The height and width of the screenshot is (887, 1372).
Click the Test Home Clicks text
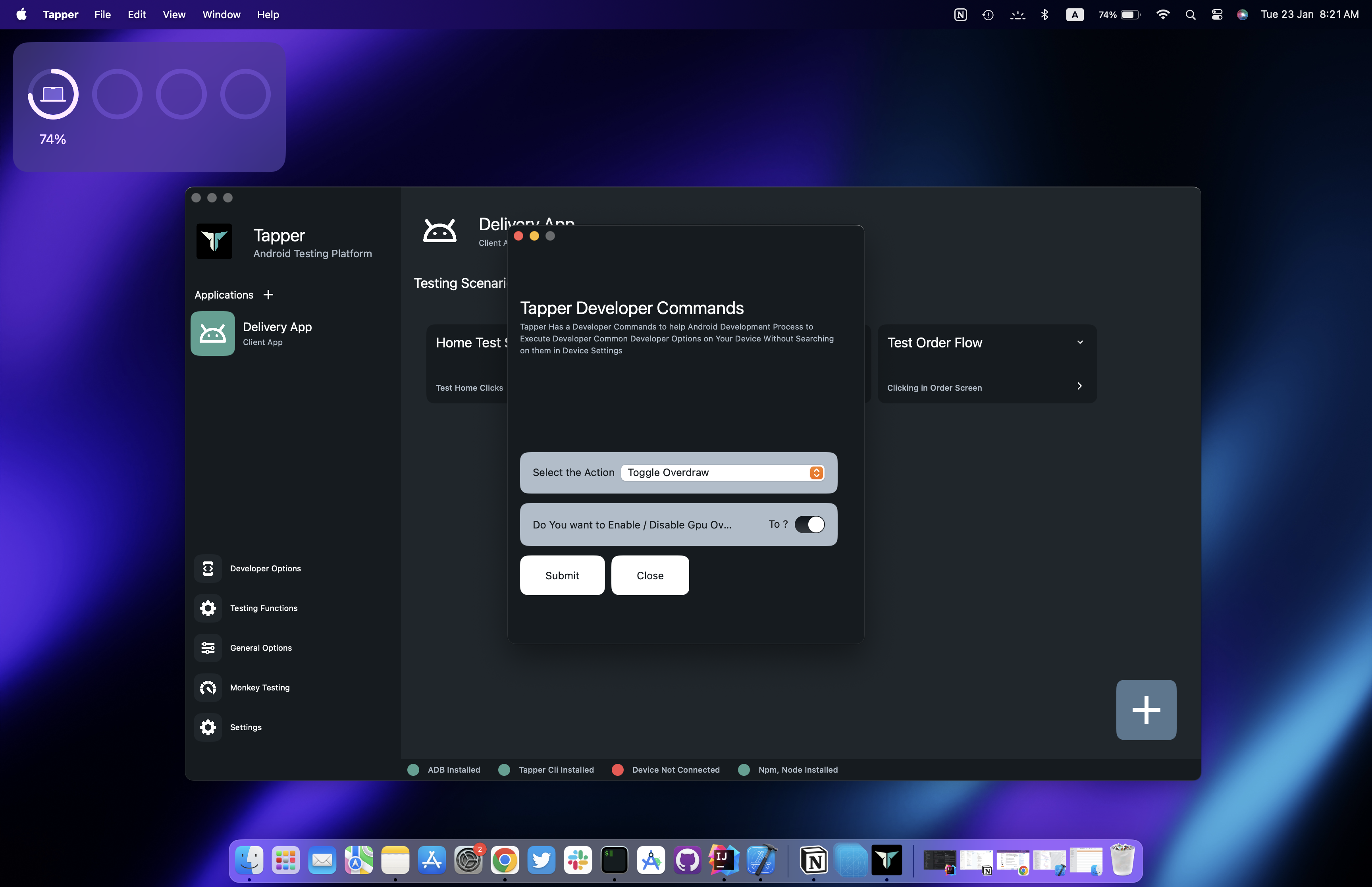pos(469,388)
